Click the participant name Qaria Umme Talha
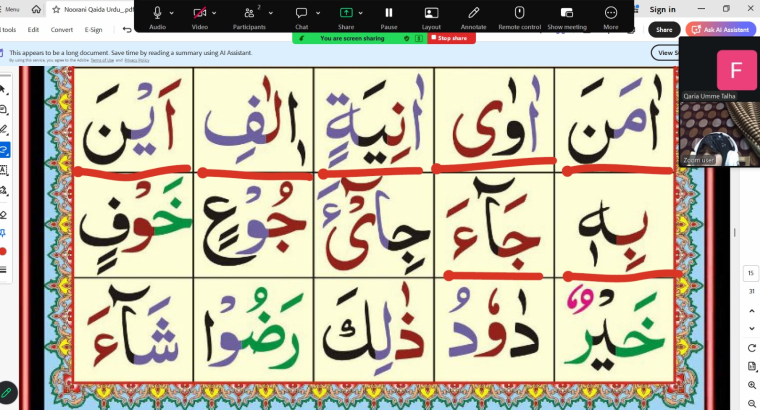760x410 pixels. click(x=709, y=96)
